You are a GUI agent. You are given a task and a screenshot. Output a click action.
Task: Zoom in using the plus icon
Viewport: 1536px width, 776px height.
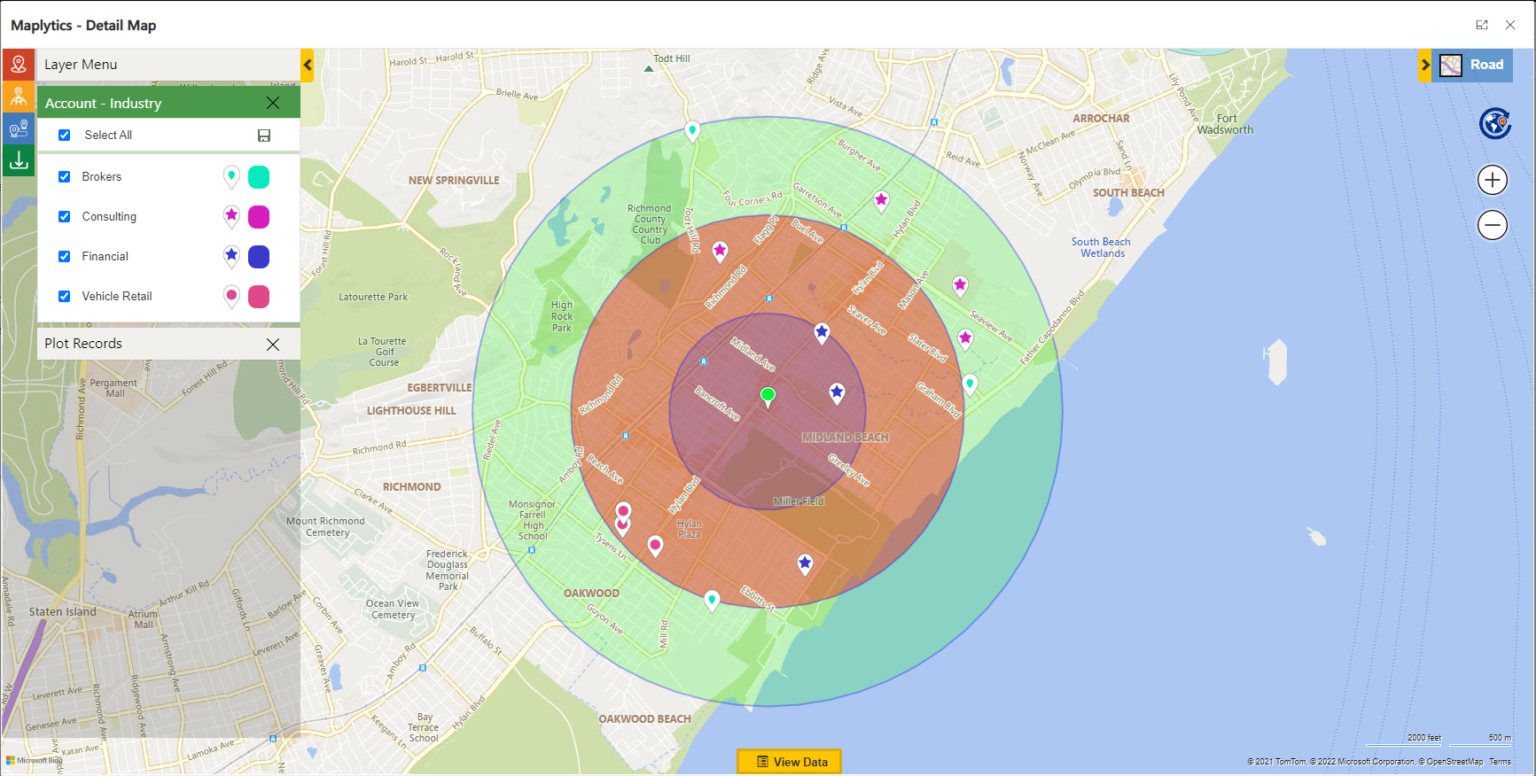tap(1491, 179)
